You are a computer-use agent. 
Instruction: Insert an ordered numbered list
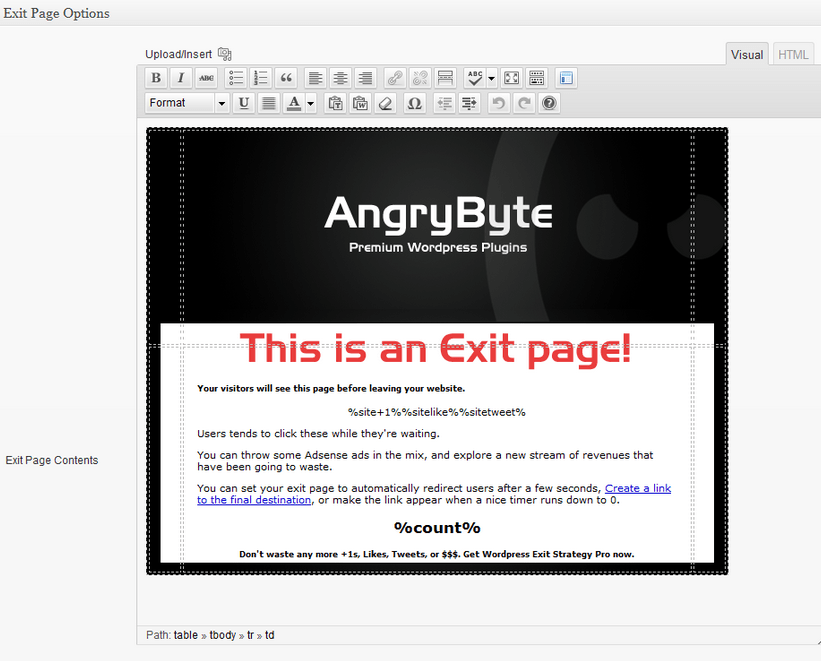coord(261,78)
